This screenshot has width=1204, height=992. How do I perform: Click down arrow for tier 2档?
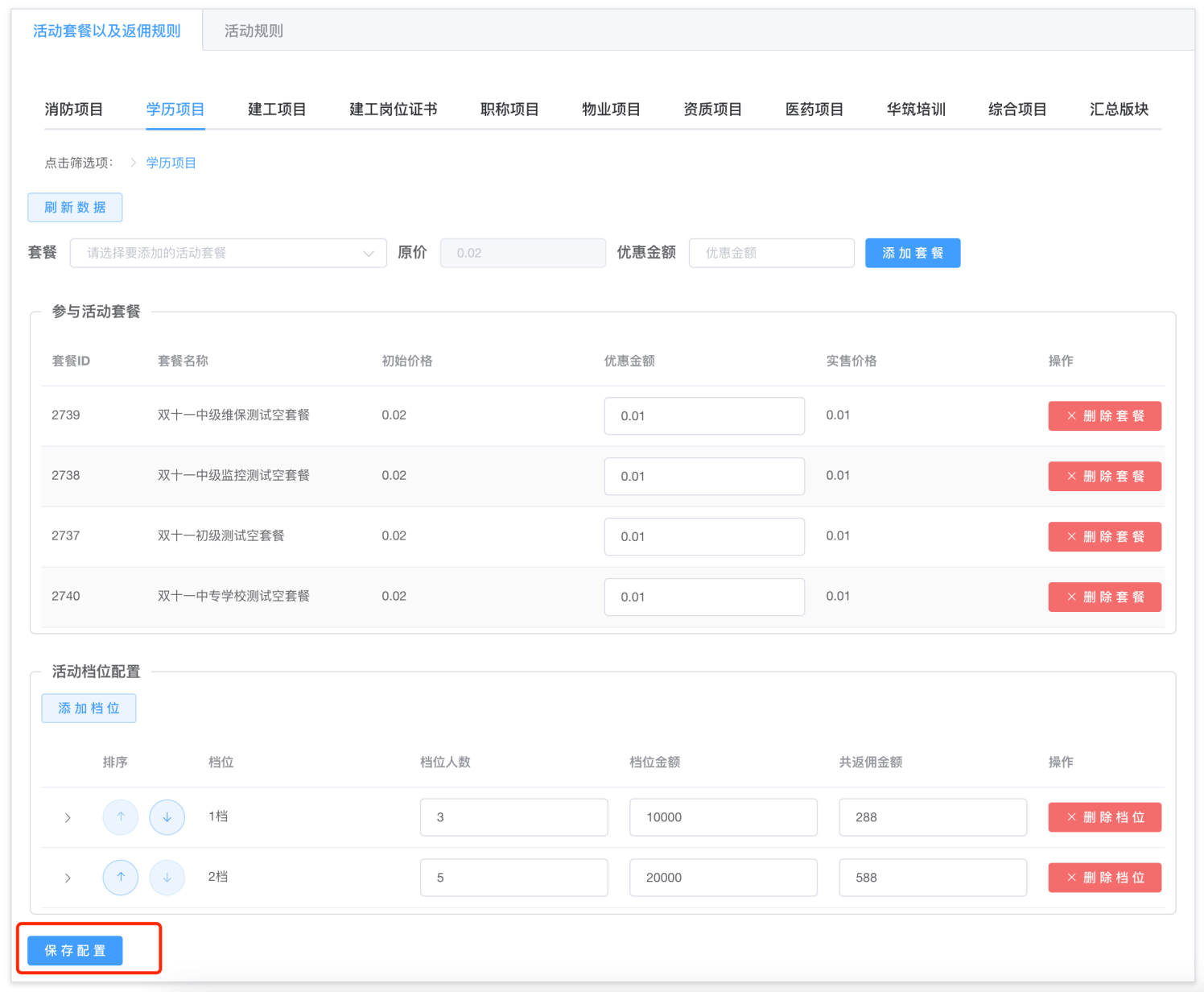coord(167,878)
